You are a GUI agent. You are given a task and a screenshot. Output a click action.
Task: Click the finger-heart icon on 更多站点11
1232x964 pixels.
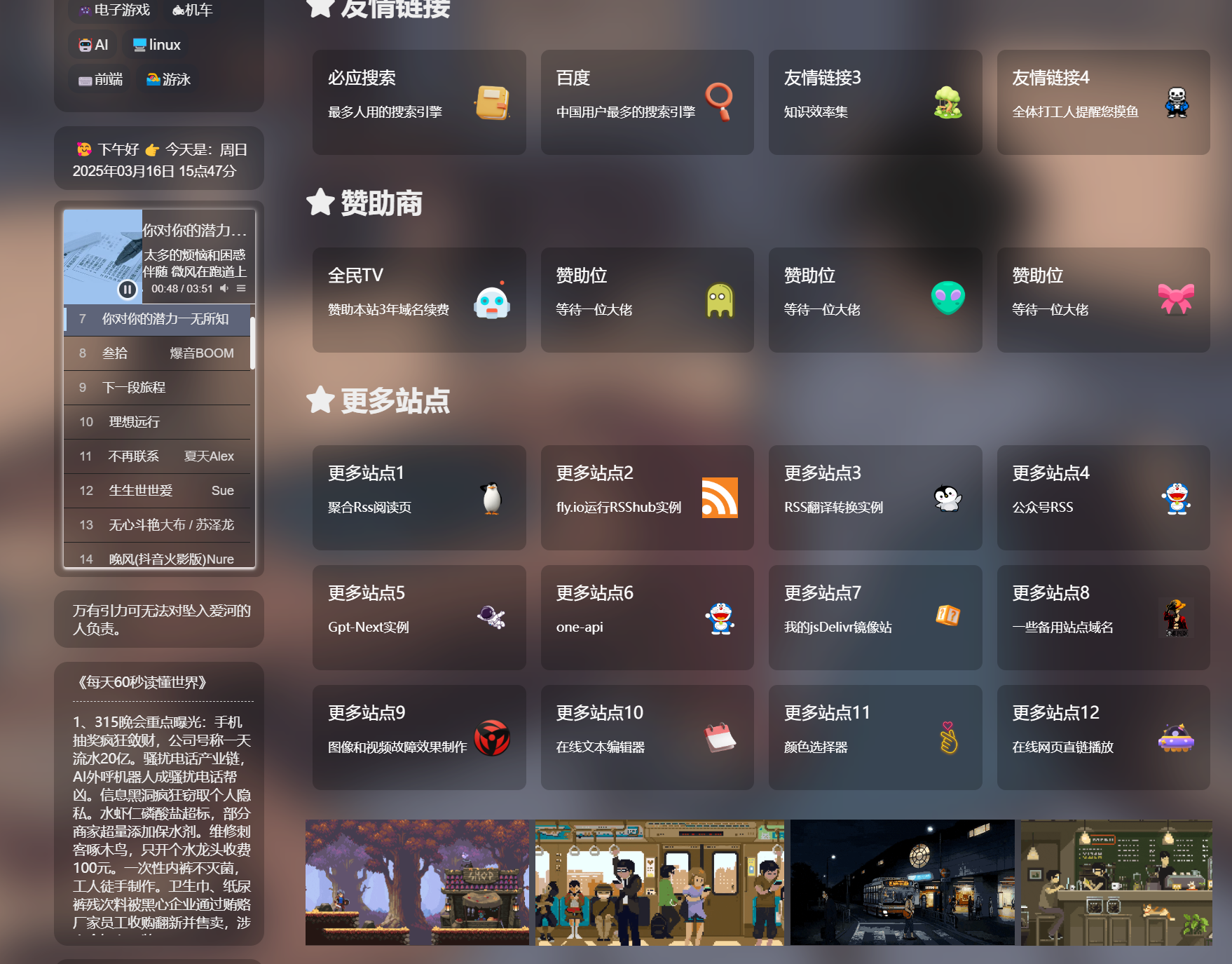pyautogui.click(x=948, y=738)
